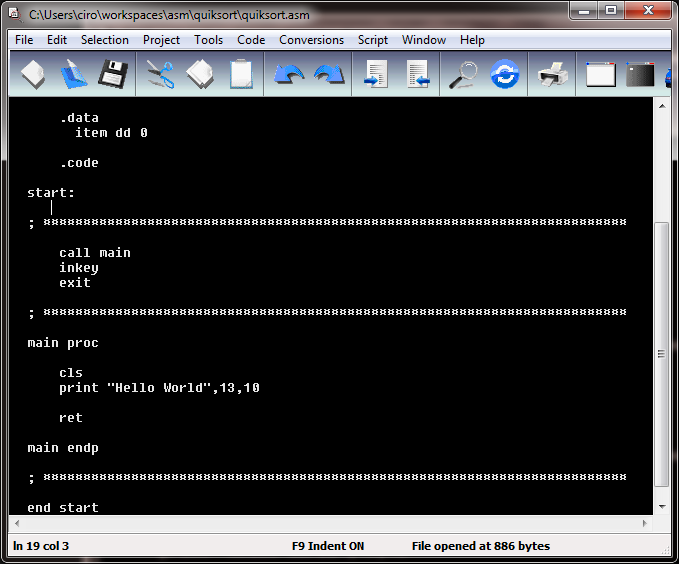Paste from clipboard icon
Viewport: 679px width, 564px height.
pos(241,75)
